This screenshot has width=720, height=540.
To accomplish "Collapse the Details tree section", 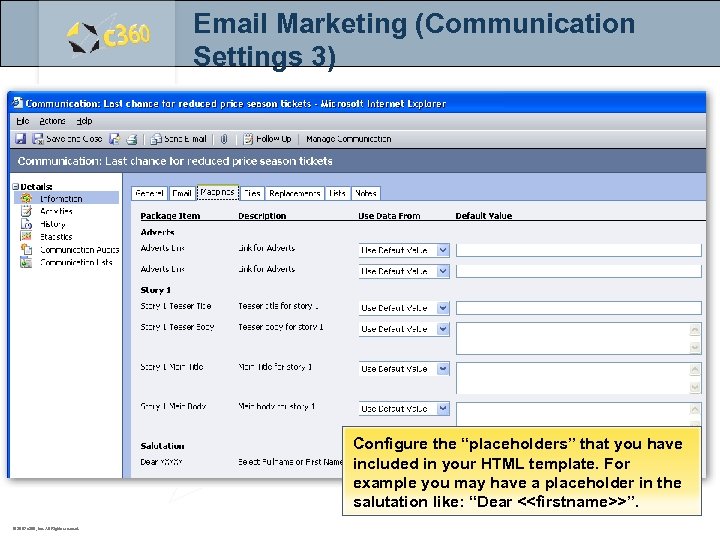I will point(16,186).
